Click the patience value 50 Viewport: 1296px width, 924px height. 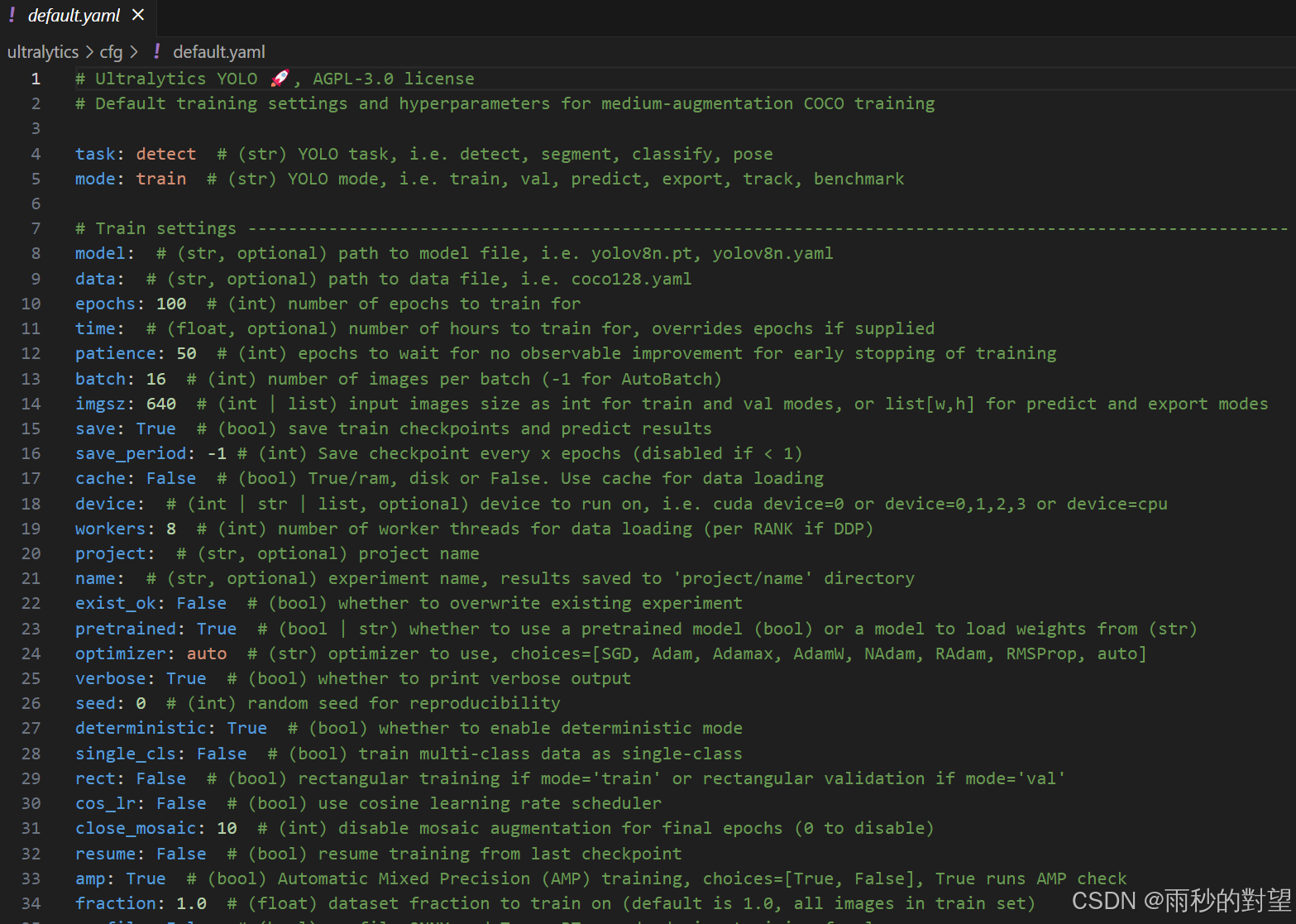(187, 353)
